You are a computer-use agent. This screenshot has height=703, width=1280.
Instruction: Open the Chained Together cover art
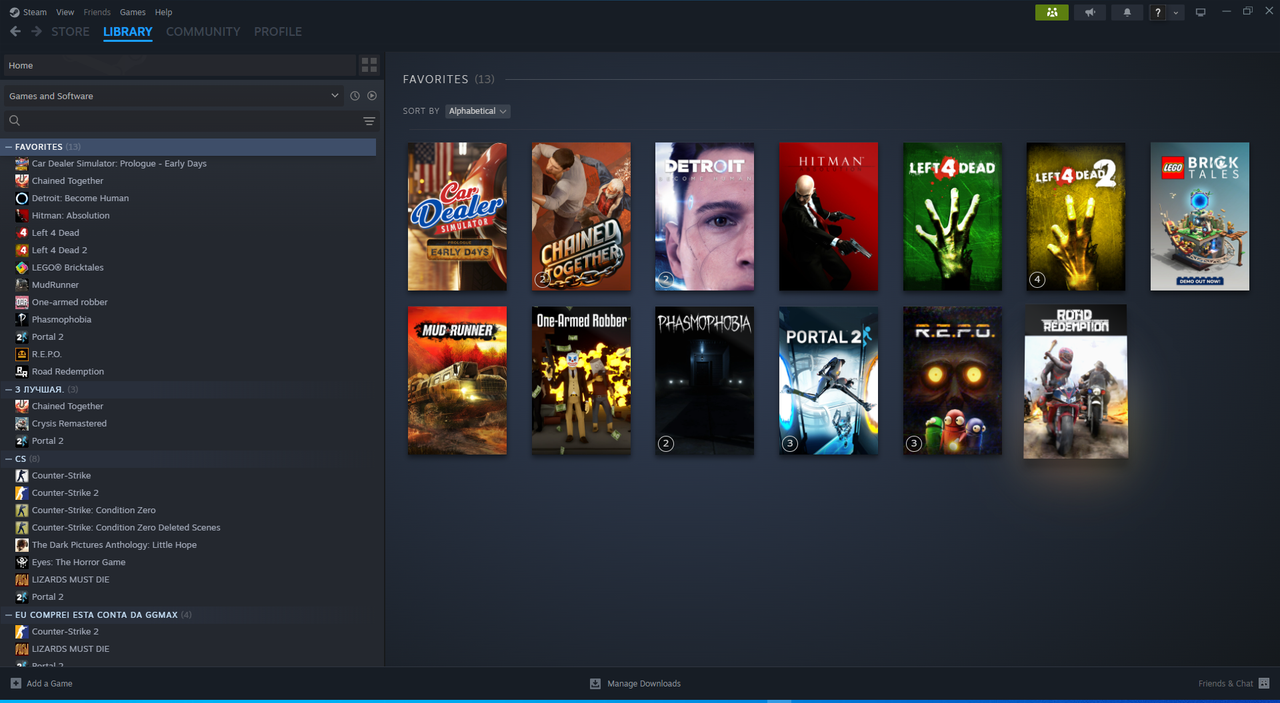pyautogui.click(x=581, y=216)
